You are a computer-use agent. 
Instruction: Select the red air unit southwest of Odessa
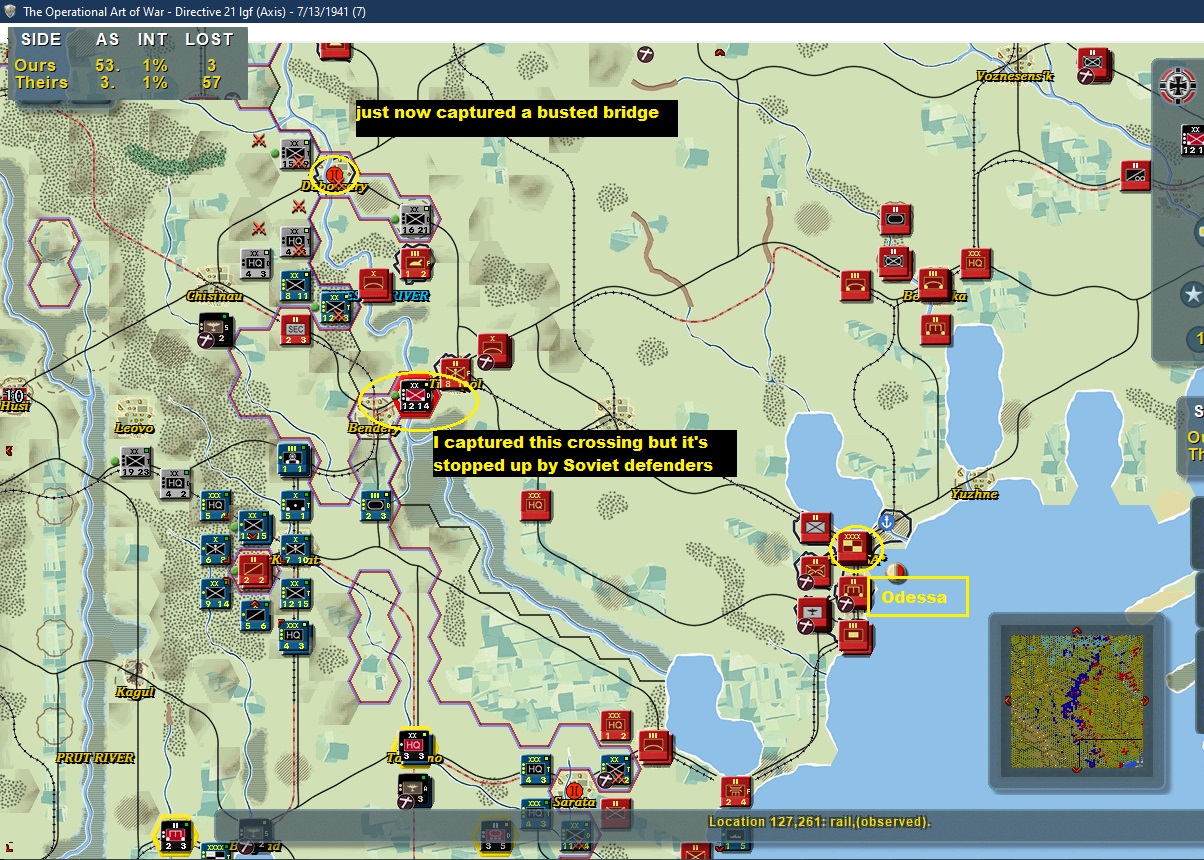pos(815,613)
